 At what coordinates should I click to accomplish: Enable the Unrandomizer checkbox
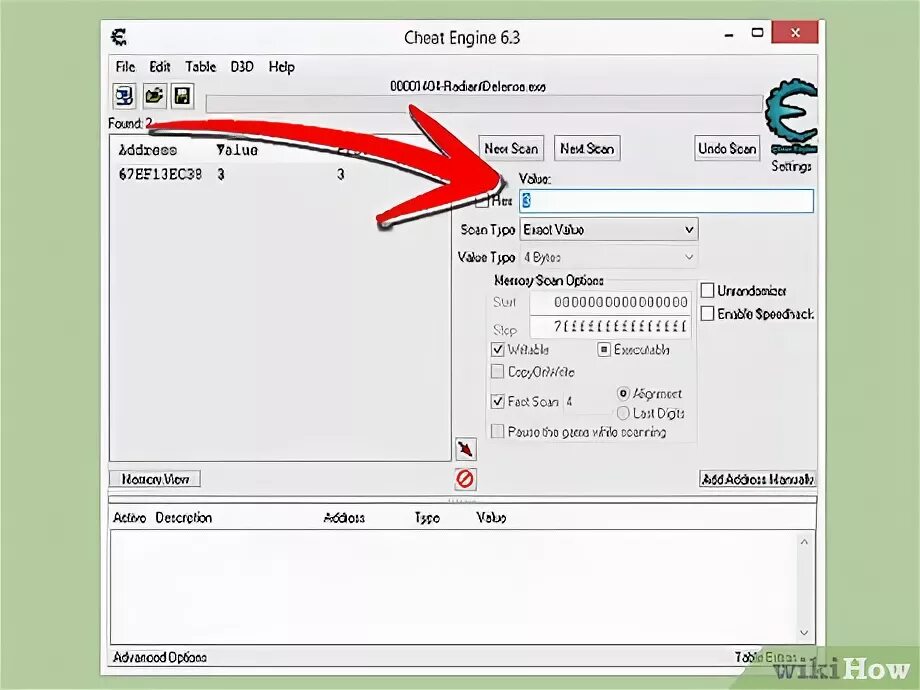pyautogui.click(x=708, y=290)
